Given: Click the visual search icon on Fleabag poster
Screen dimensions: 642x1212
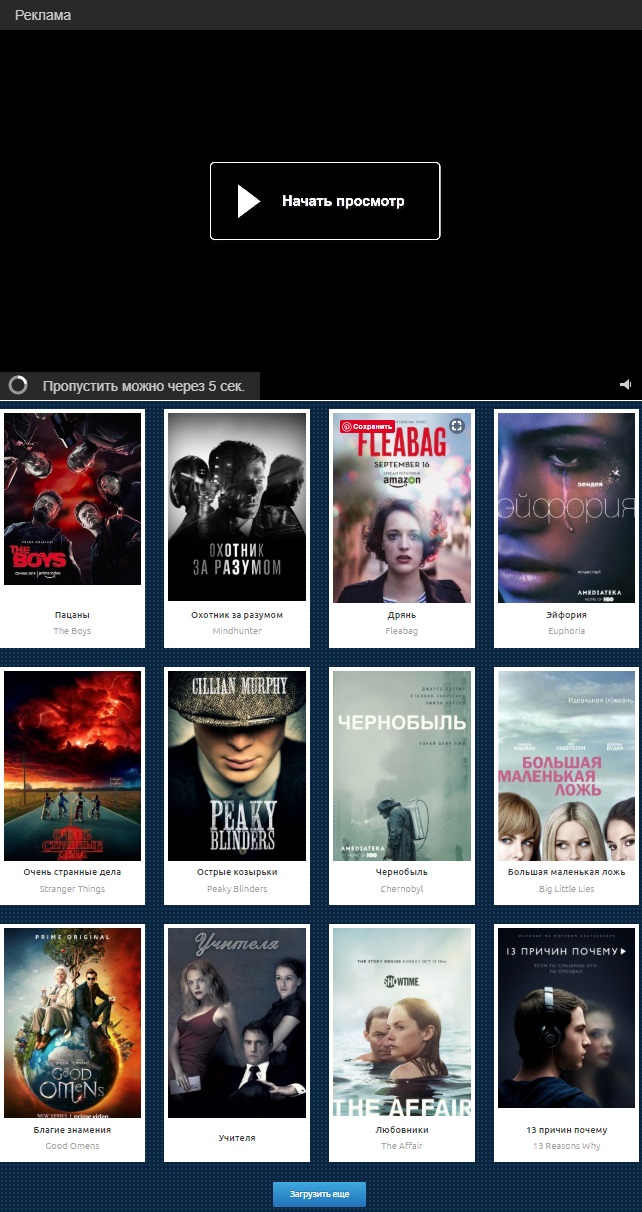Looking at the screenshot, I should coord(457,426).
